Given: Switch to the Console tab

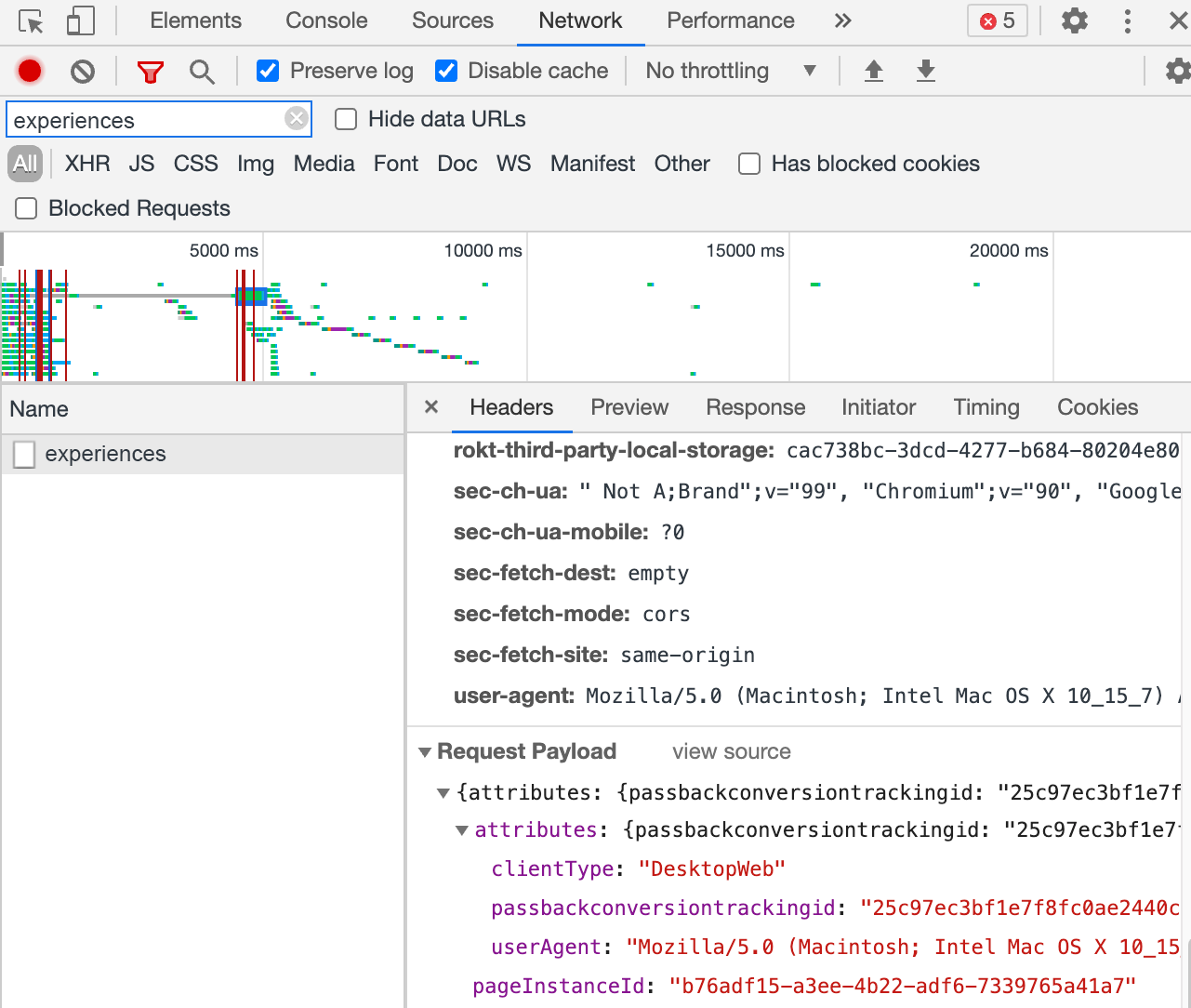Looking at the screenshot, I should (x=326, y=20).
